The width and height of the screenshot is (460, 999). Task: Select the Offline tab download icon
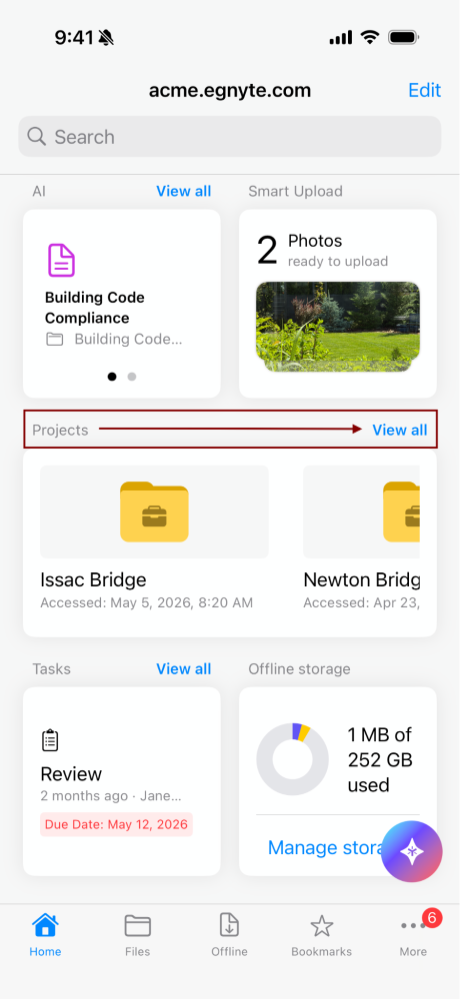pos(229,925)
